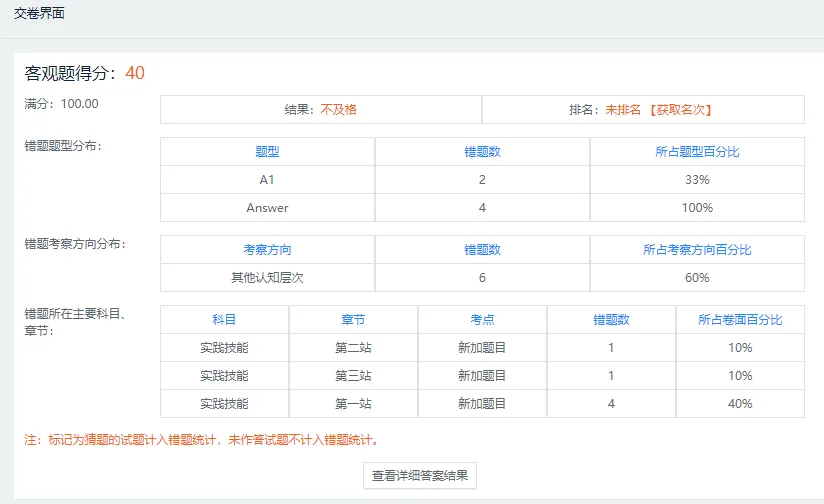
Task: Select the Answer question type cell
Action: (x=267, y=208)
